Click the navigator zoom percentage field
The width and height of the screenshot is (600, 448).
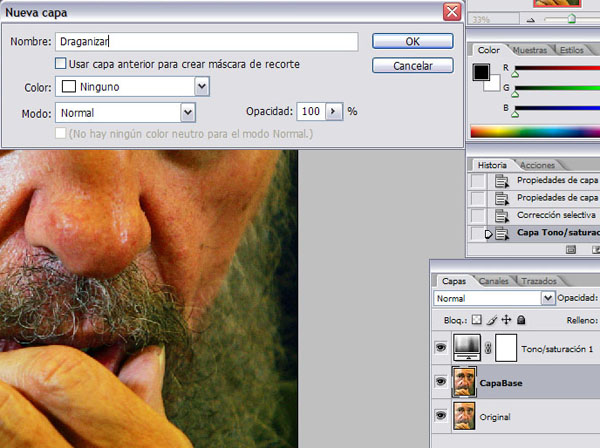point(493,19)
